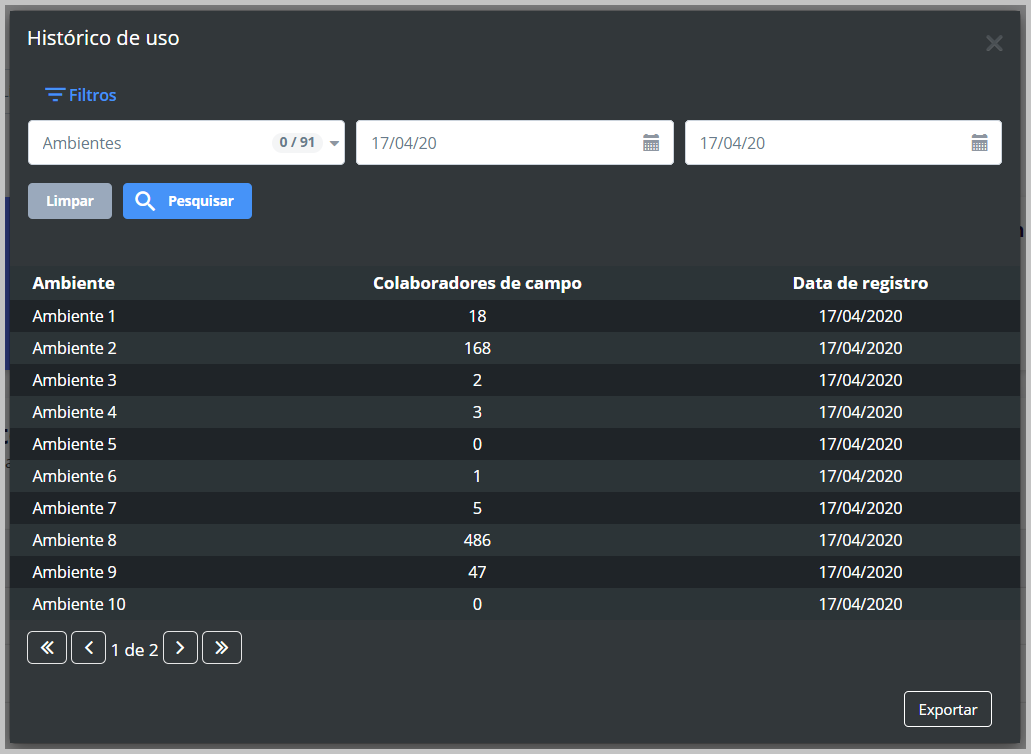This screenshot has height=754, width=1031.
Task: Jump to last page of results
Action: pyautogui.click(x=221, y=648)
